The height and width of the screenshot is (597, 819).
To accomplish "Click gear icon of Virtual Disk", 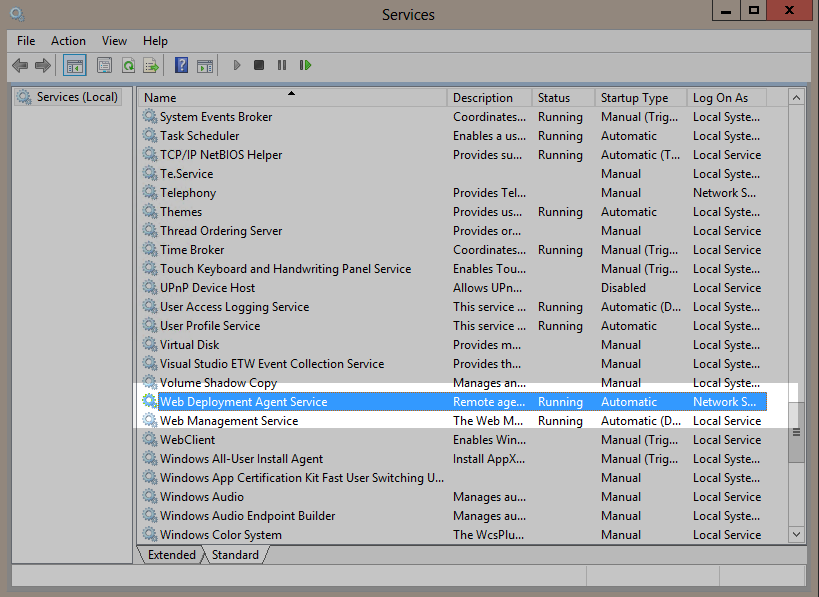I will coord(150,344).
